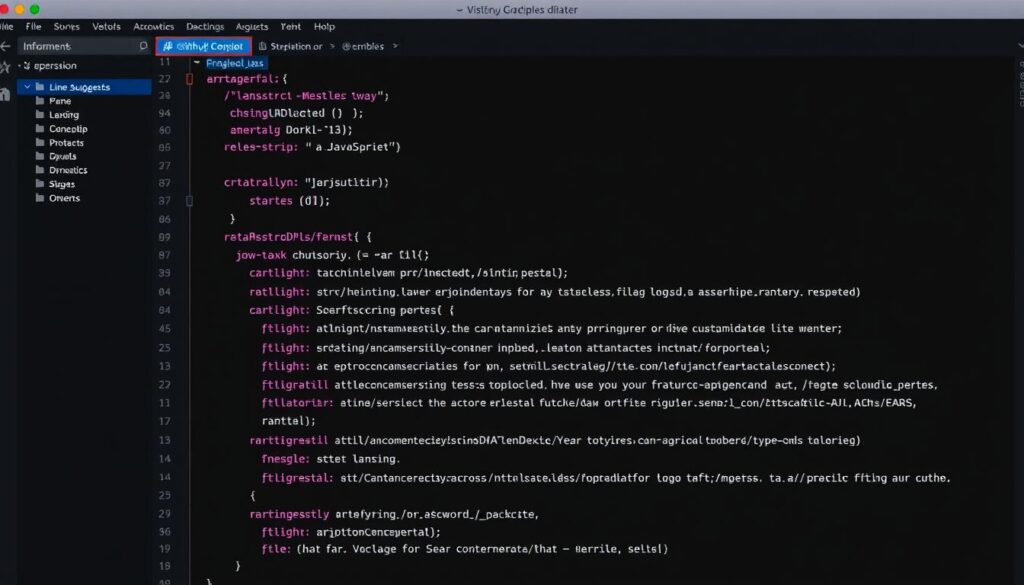Click the breadcrumb chevron after @embles
Viewport: 1024px width, 585px height.
tap(394, 46)
